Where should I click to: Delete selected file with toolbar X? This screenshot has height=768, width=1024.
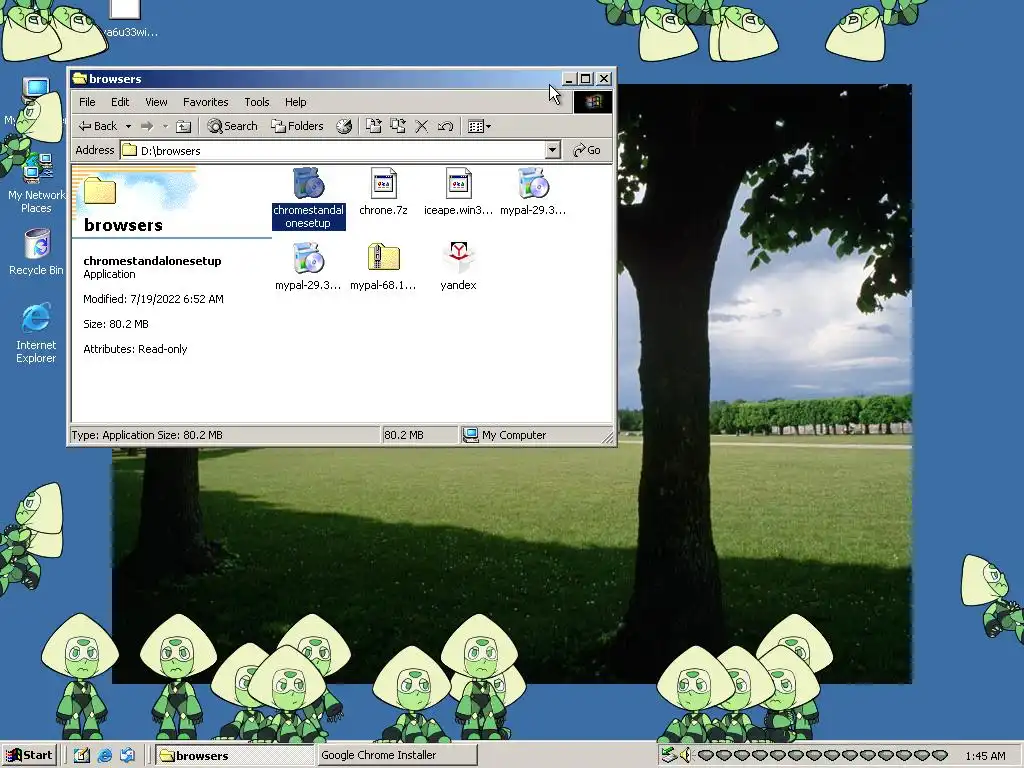click(x=422, y=126)
